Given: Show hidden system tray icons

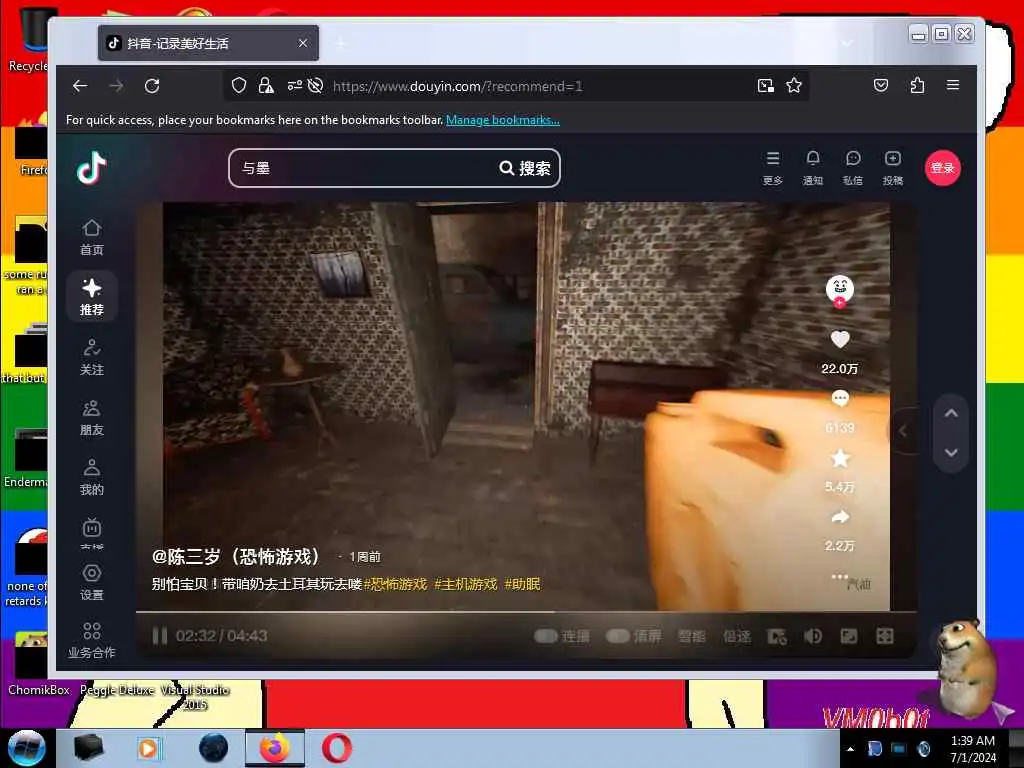Looking at the screenshot, I should (x=850, y=749).
